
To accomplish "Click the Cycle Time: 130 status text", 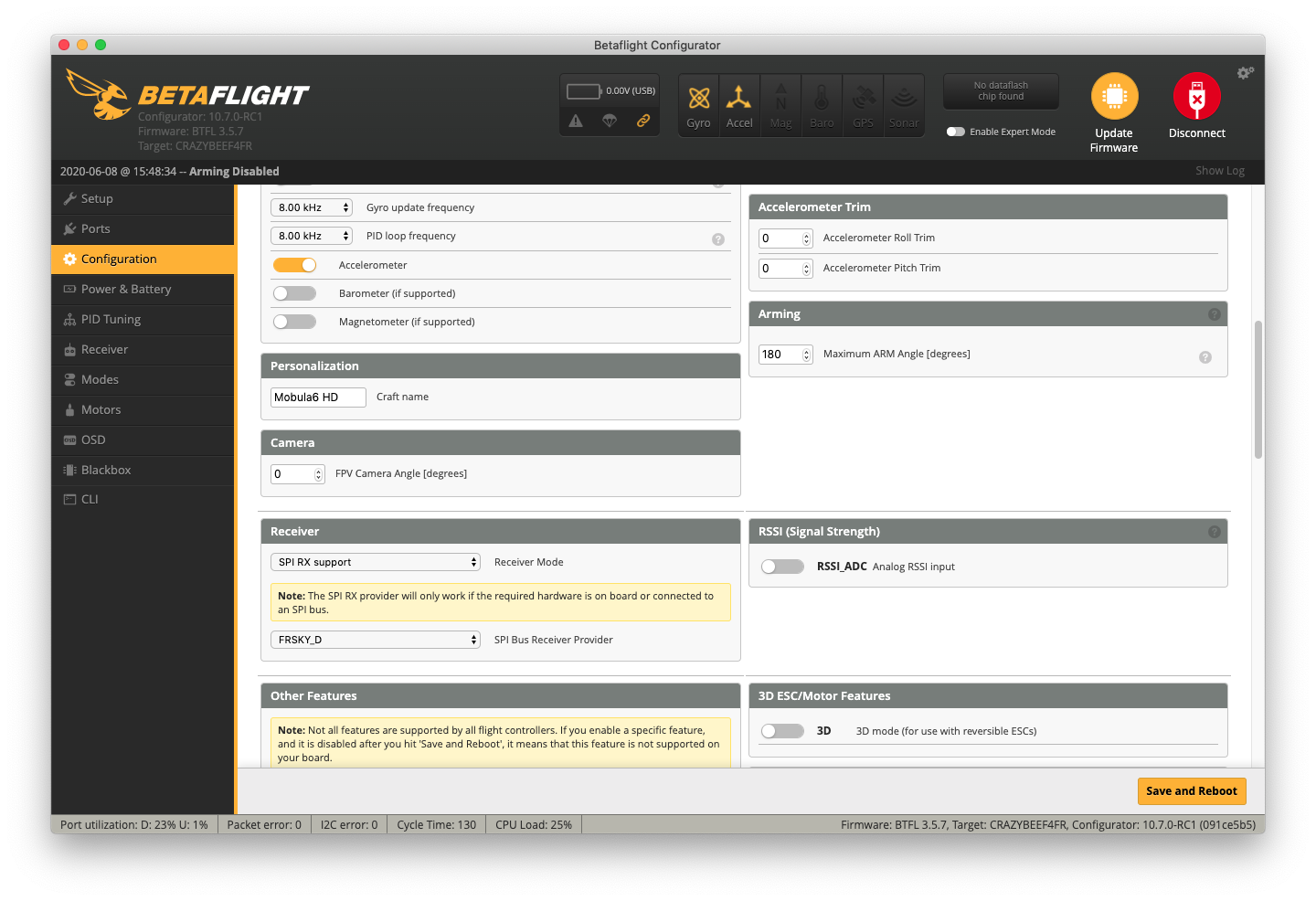I will click(x=437, y=825).
